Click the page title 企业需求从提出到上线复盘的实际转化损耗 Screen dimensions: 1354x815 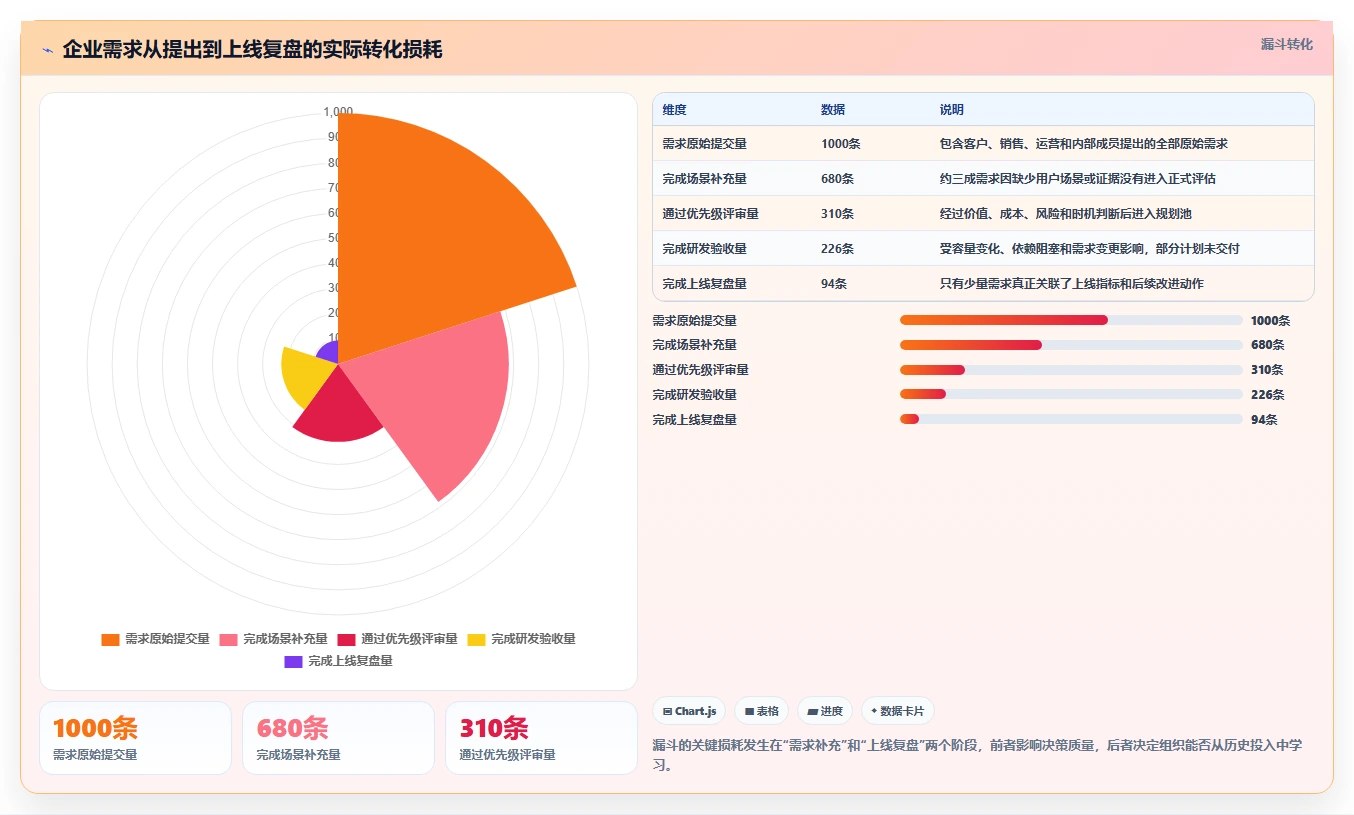[x=252, y=50]
